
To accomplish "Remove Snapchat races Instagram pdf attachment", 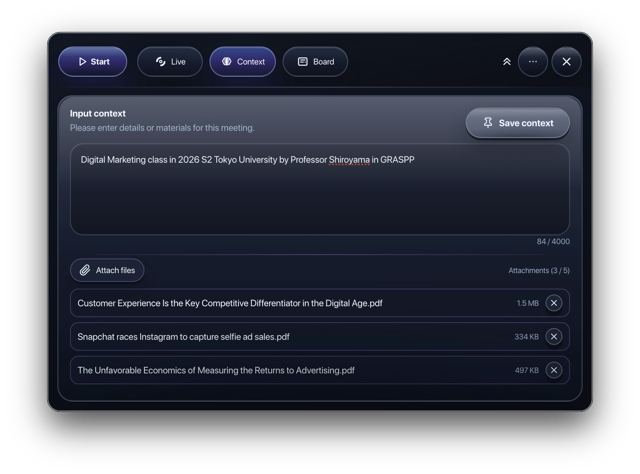I will [x=554, y=336].
